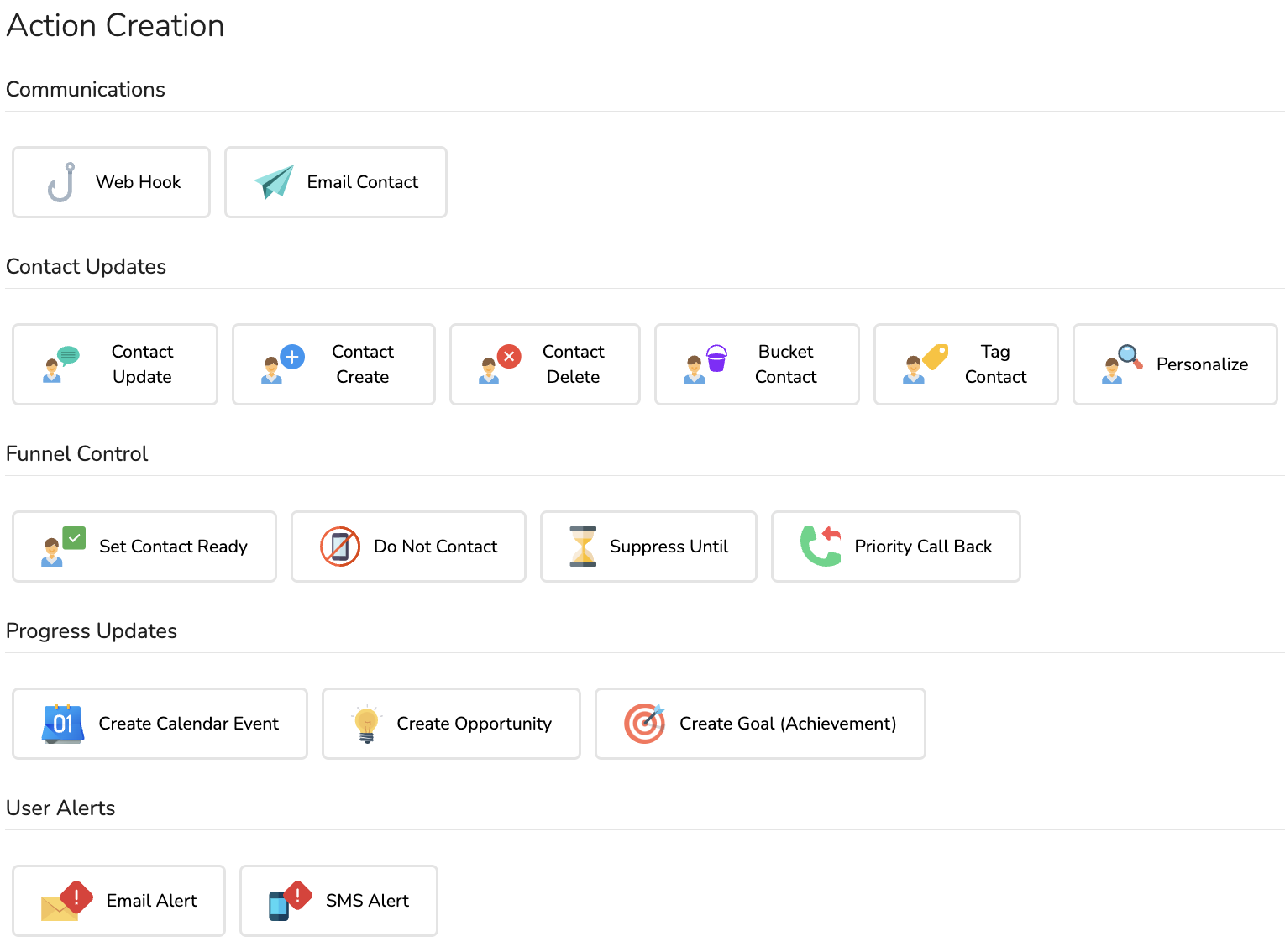
Task: Select the Bucket Contact action
Action: point(757,364)
